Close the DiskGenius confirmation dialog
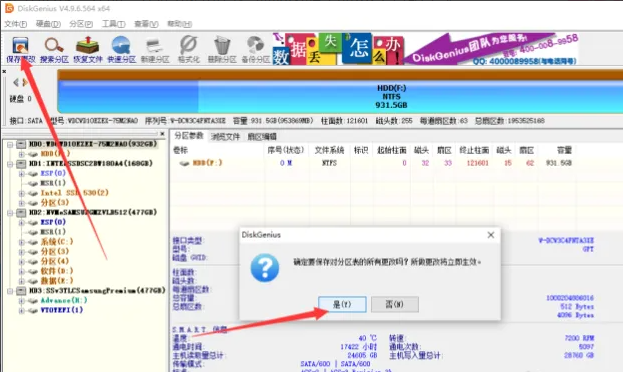 pyautogui.click(x=491, y=235)
